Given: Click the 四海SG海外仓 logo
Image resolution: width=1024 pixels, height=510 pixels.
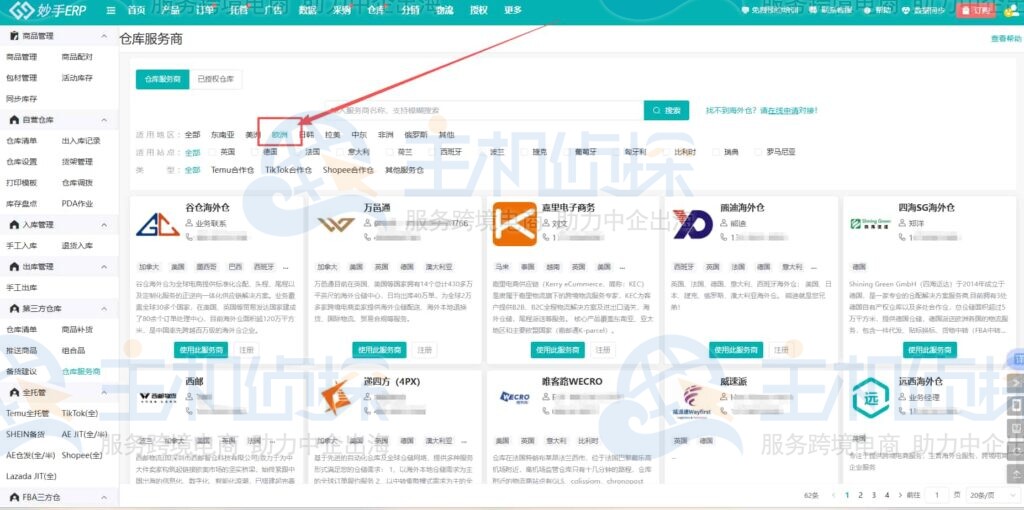Looking at the screenshot, I should 871,224.
